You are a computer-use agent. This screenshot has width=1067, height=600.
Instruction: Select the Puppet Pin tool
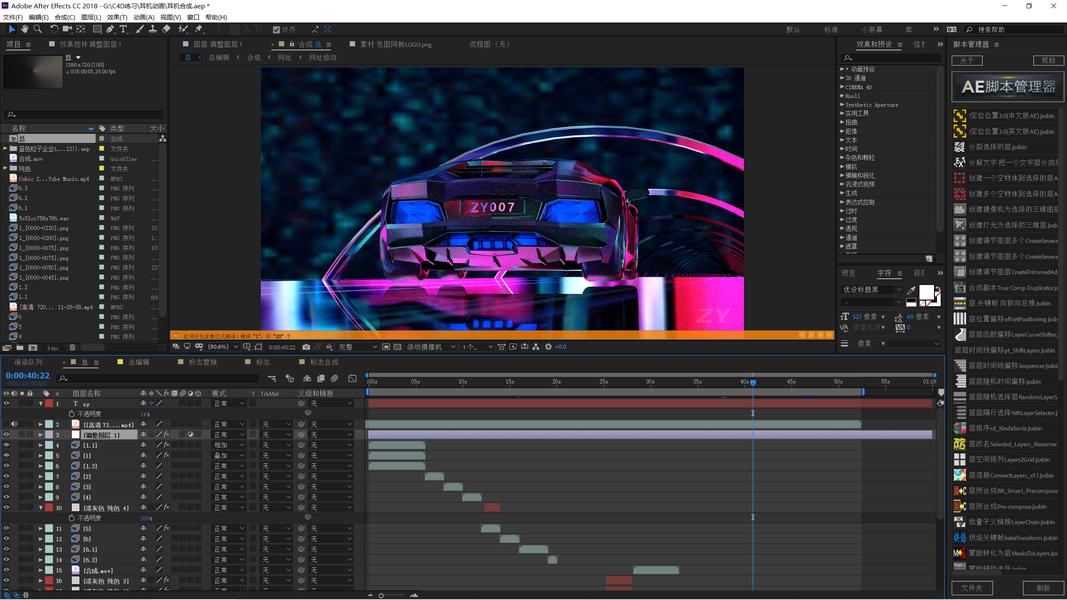tap(199, 29)
